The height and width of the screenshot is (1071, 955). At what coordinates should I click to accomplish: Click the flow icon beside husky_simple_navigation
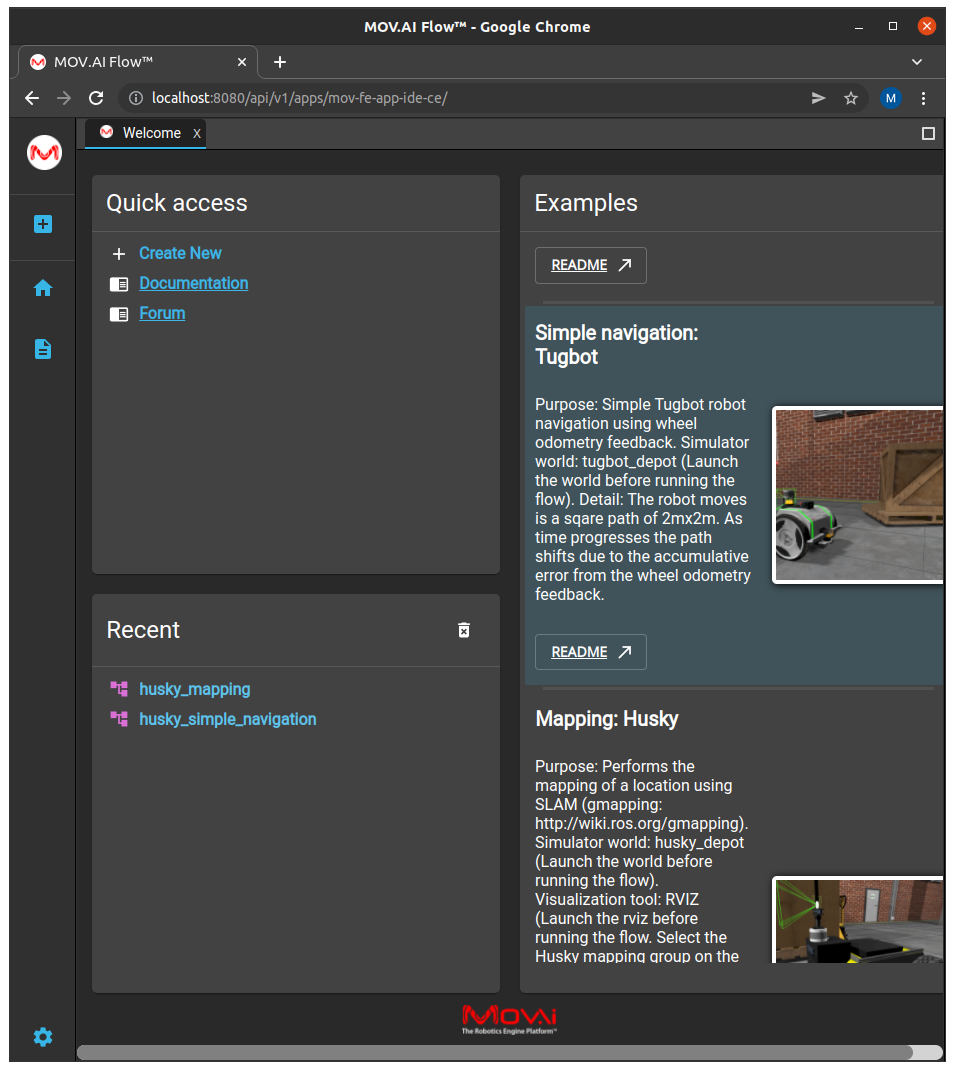[119, 719]
